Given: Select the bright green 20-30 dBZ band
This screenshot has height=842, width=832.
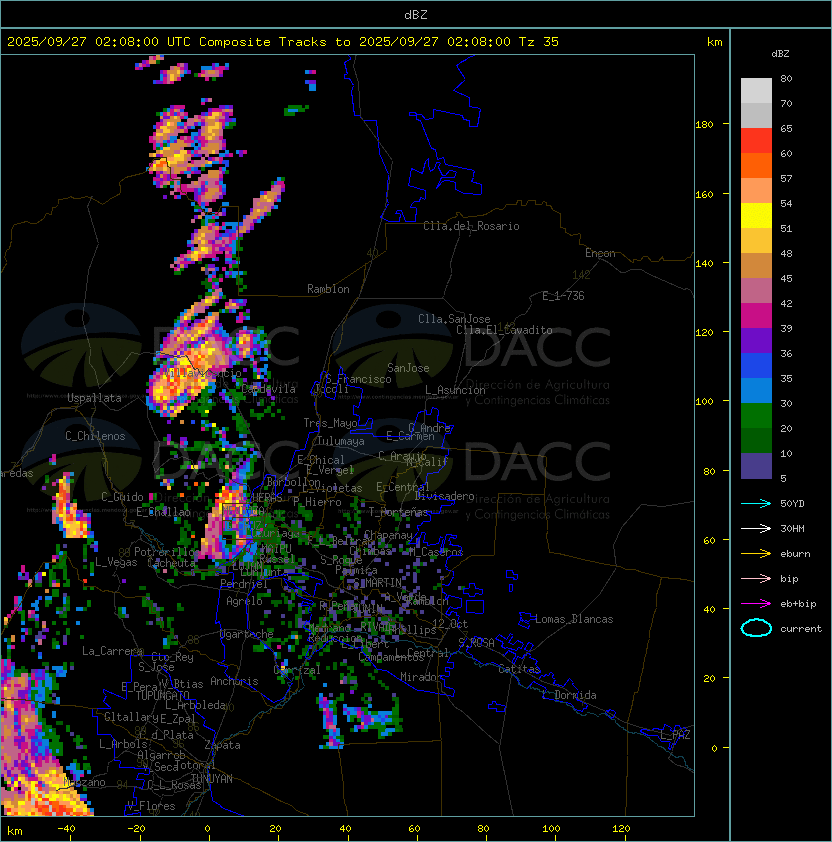Looking at the screenshot, I should tap(756, 416).
